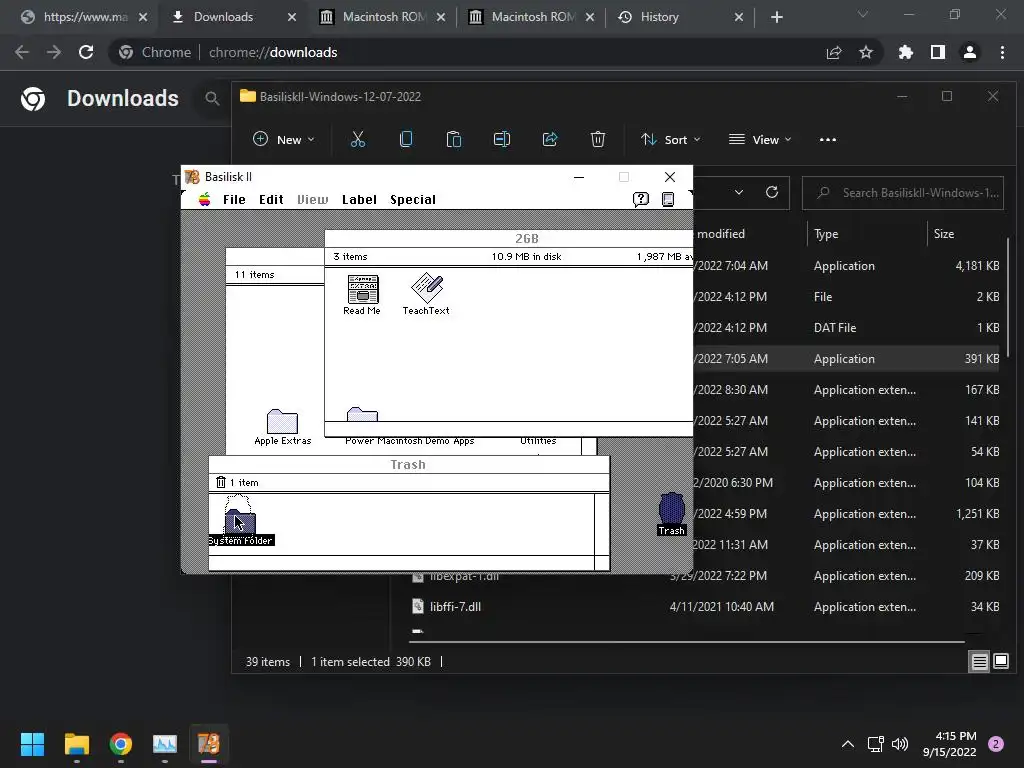The height and width of the screenshot is (768, 1024).
Task: Refresh the File Explorer folder view
Action: 772,192
